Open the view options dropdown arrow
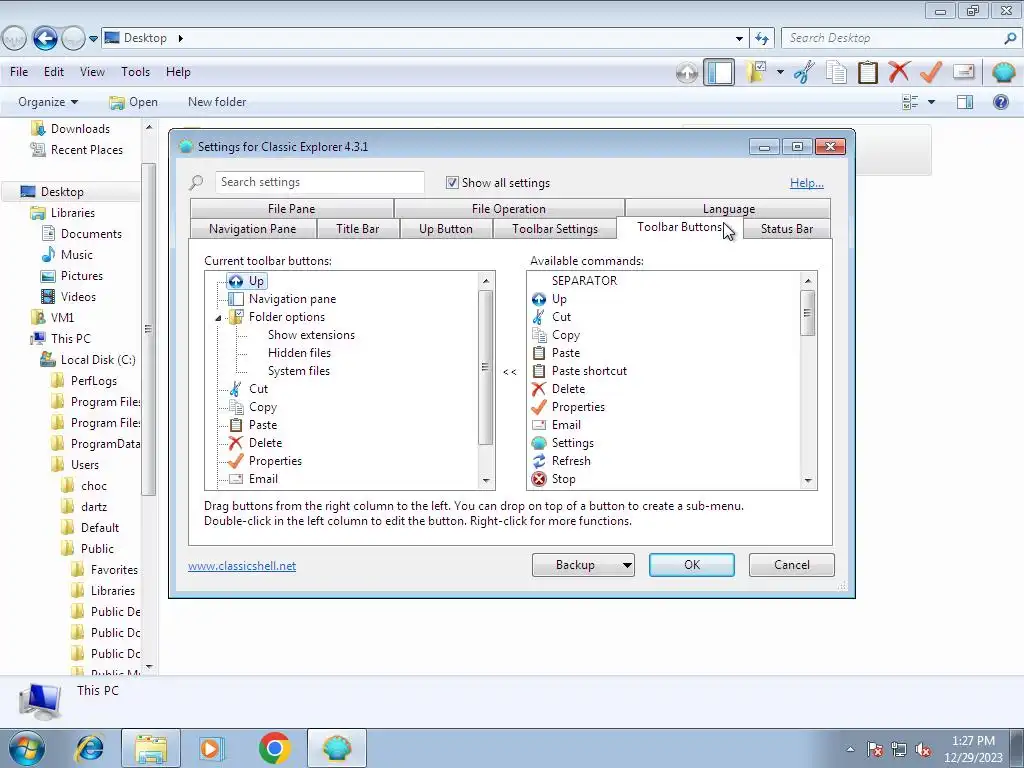 tap(931, 102)
